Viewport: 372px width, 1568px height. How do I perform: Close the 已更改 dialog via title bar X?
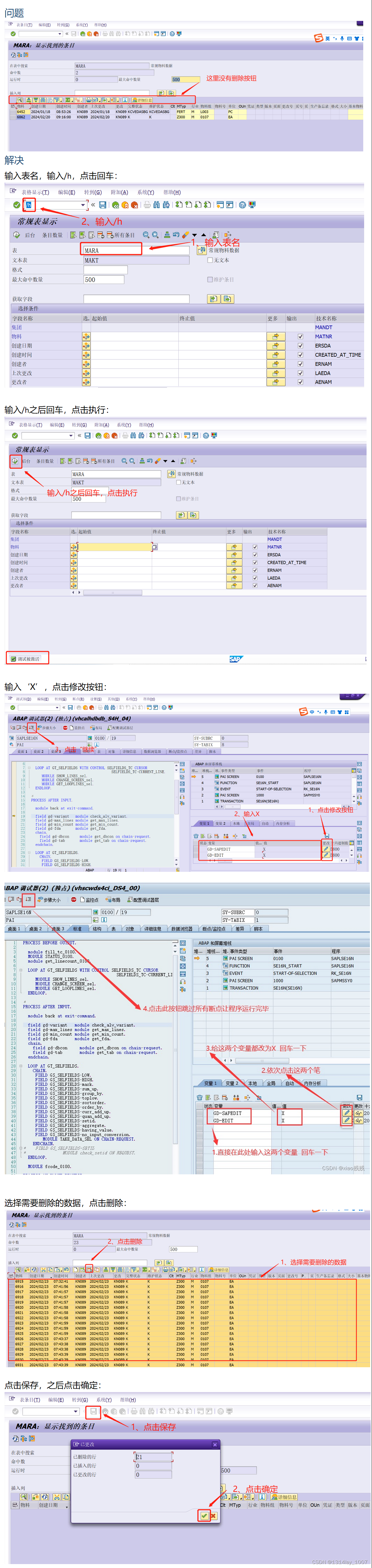pyautogui.click(x=214, y=1445)
